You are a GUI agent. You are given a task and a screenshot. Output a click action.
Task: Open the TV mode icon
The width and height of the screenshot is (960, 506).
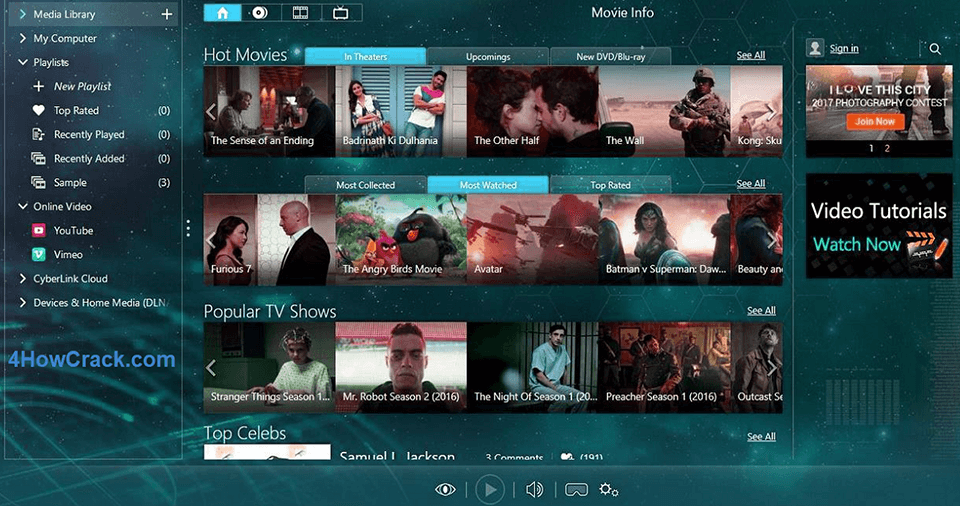click(x=341, y=13)
